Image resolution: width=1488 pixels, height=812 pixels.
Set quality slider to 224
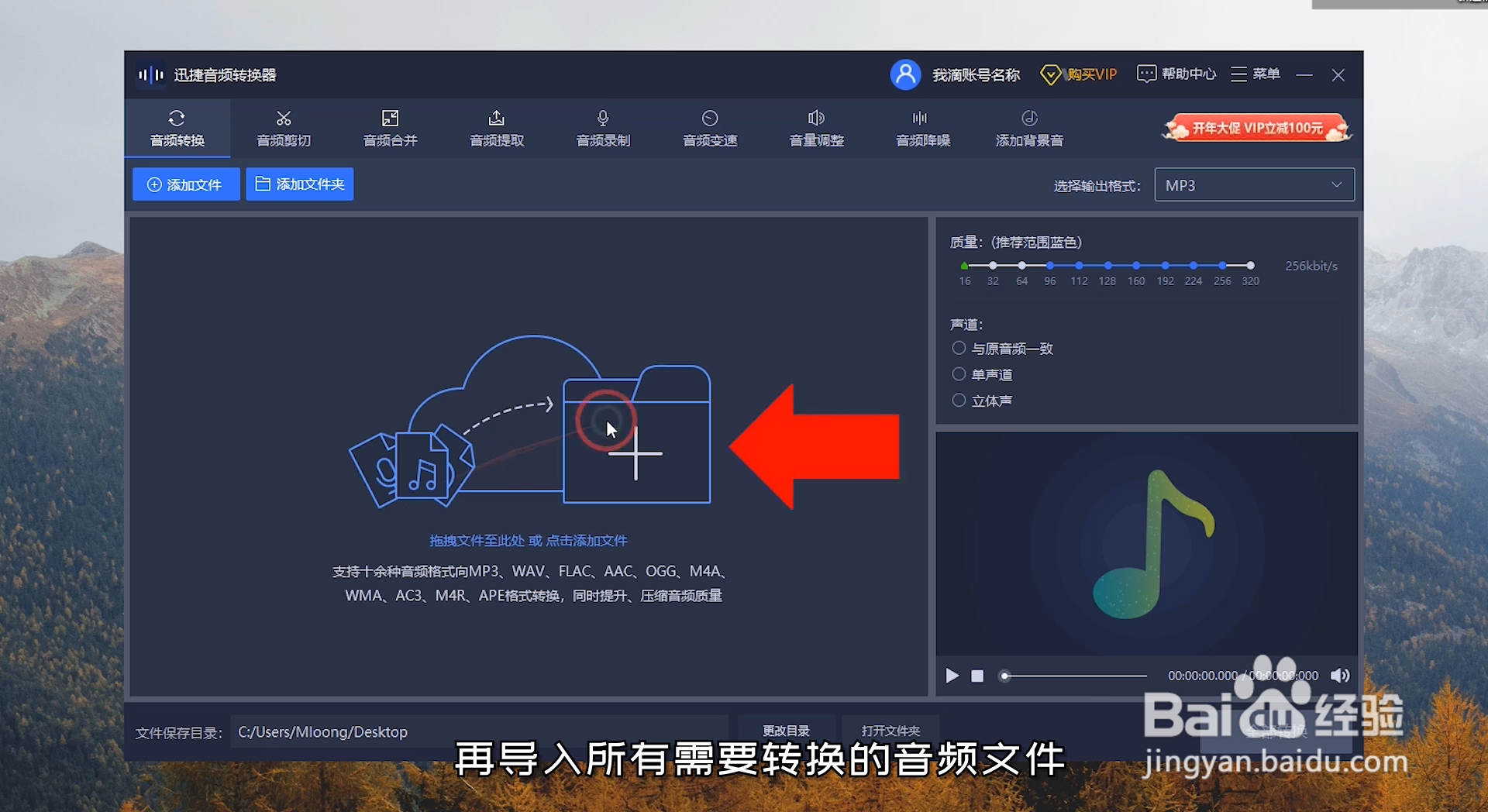click(1193, 266)
